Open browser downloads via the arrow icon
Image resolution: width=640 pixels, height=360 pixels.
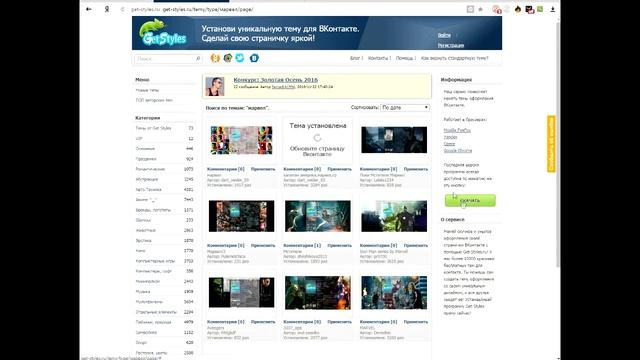point(553,9)
